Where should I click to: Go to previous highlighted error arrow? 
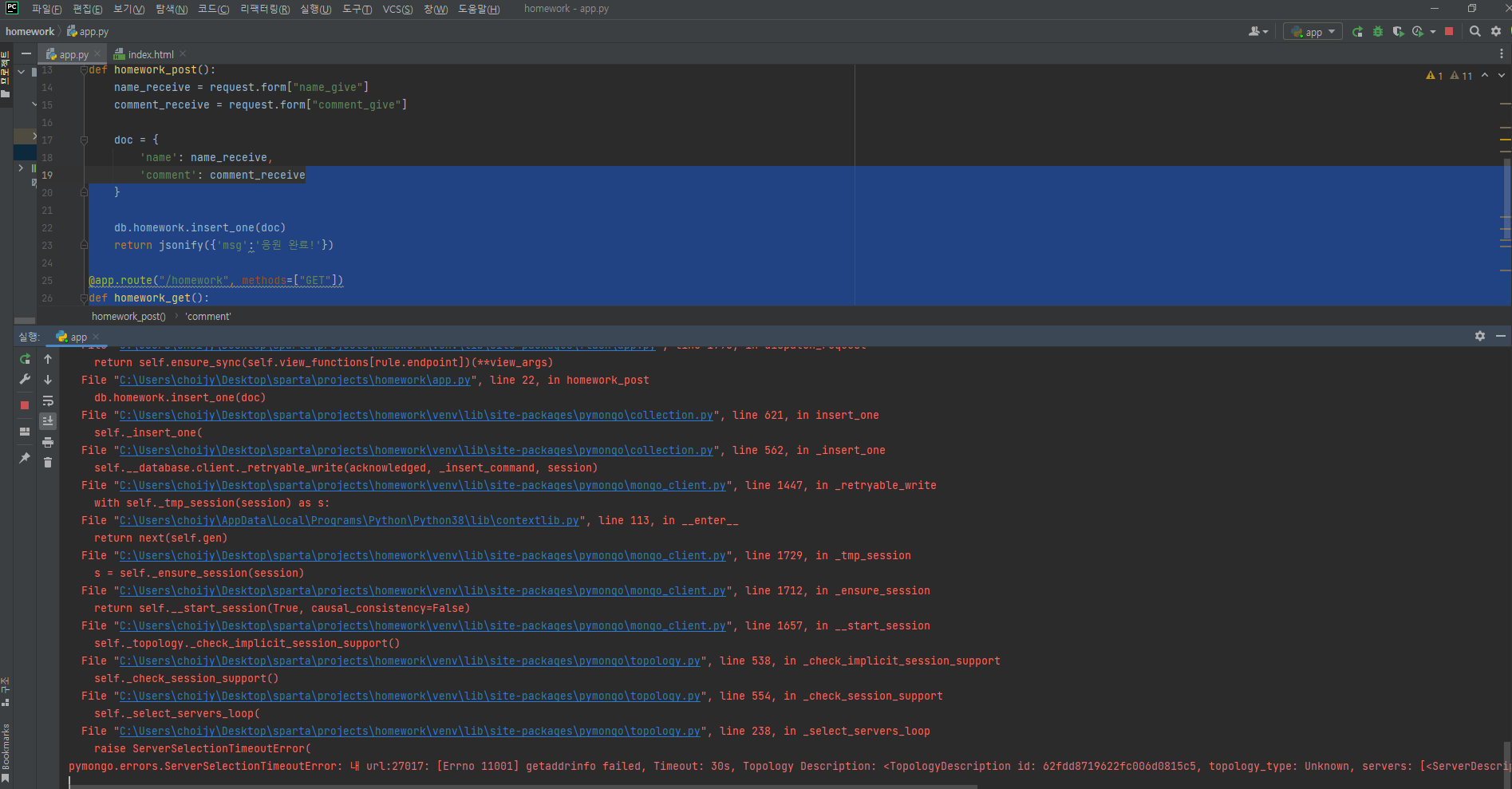point(1485,76)
